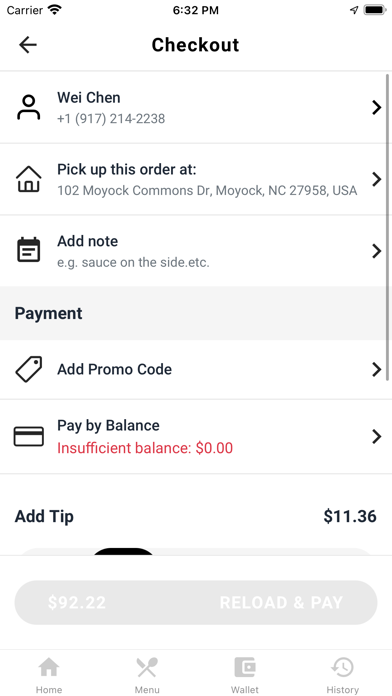Tap the RELOAD & PAY button
The height and width of the screenshot is (696, 392).
pos(196,602)
